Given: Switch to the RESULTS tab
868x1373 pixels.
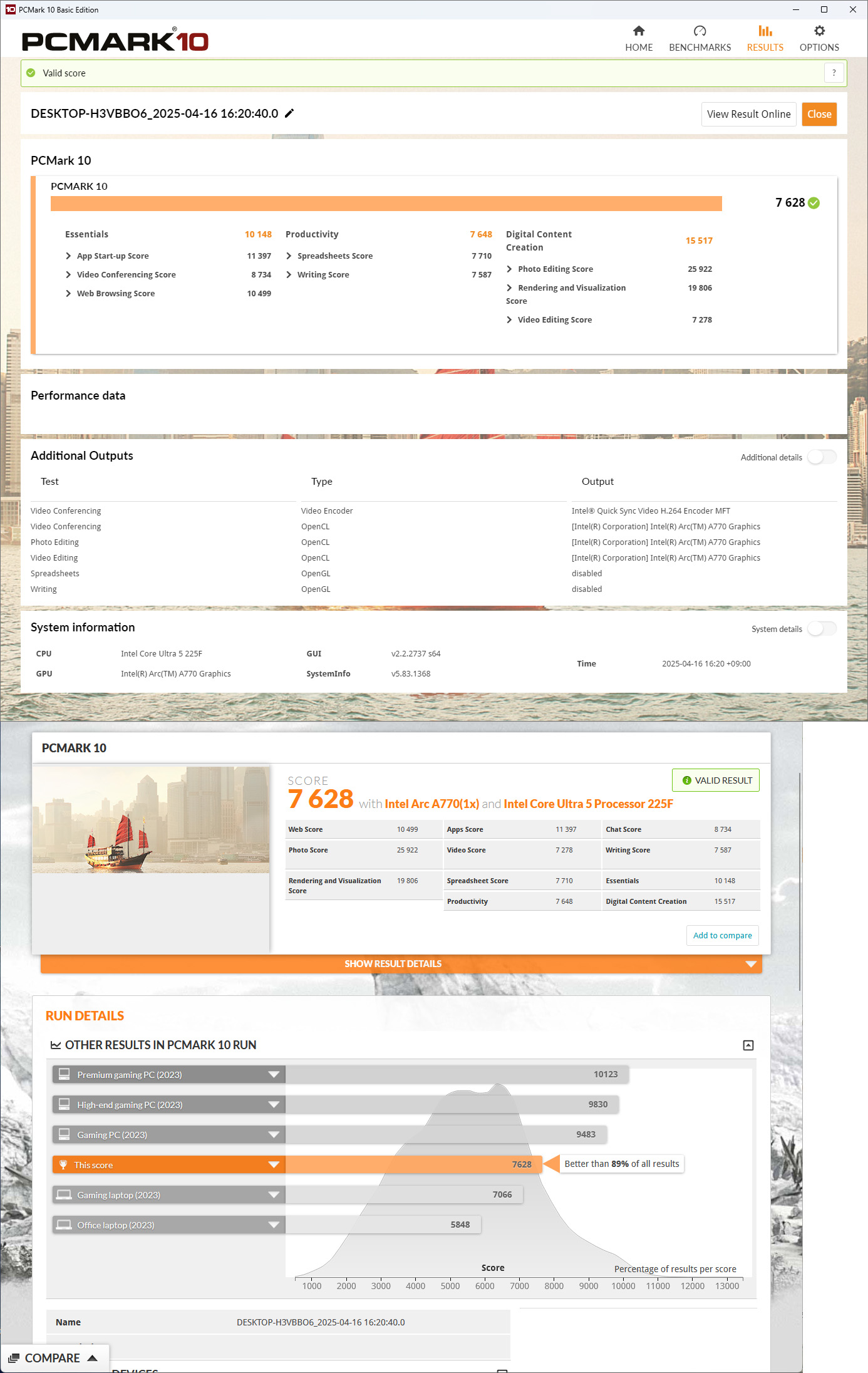Looking at the screenshot, I should 765,39.
